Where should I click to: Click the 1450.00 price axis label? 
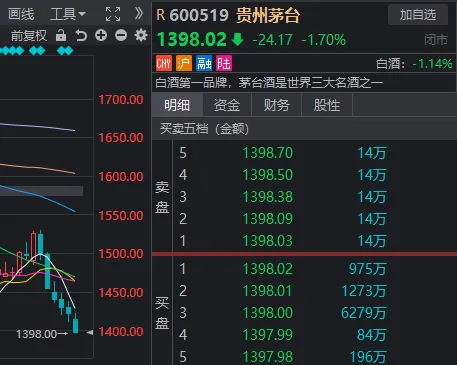coord(121,293)
